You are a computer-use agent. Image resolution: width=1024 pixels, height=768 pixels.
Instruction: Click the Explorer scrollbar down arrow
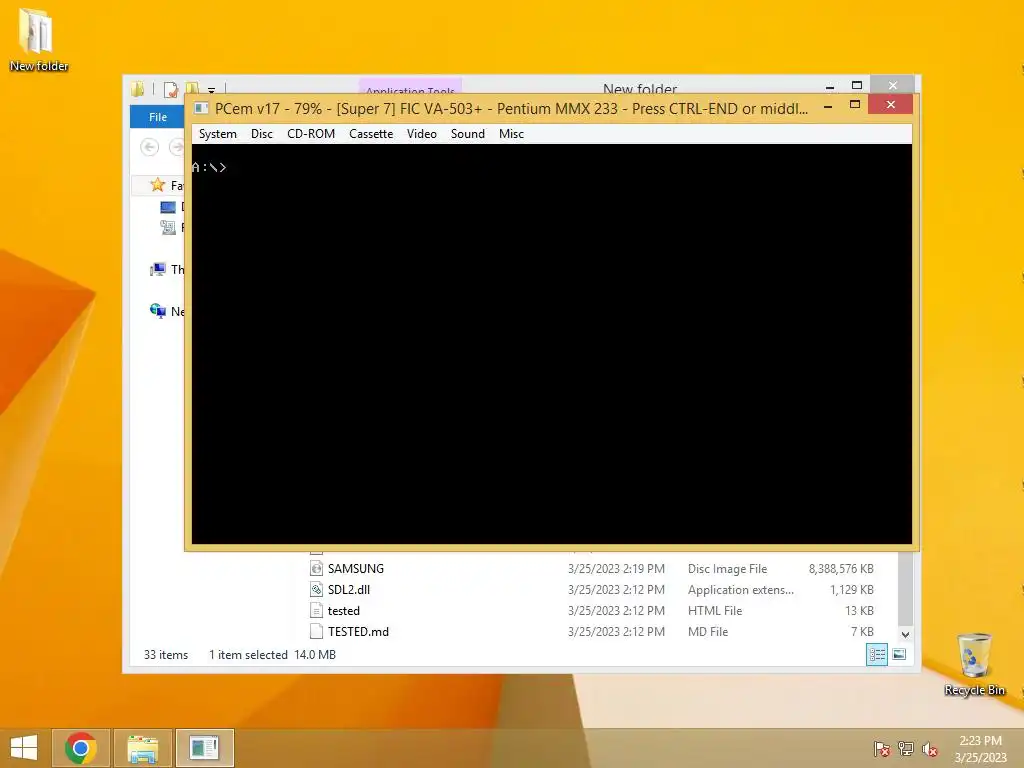click(x=905, y=634)
